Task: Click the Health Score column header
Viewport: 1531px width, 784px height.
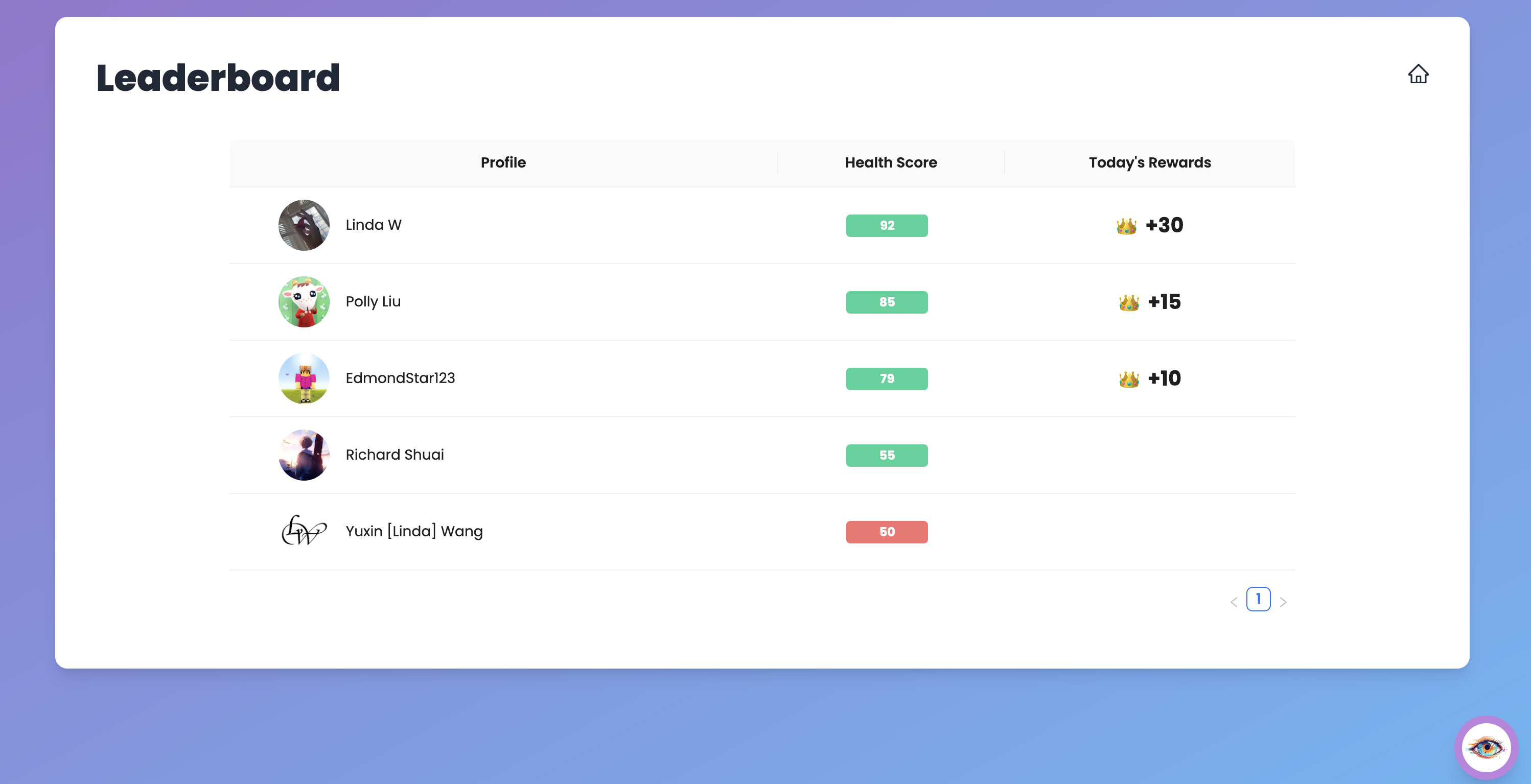Action: (890, 163)
